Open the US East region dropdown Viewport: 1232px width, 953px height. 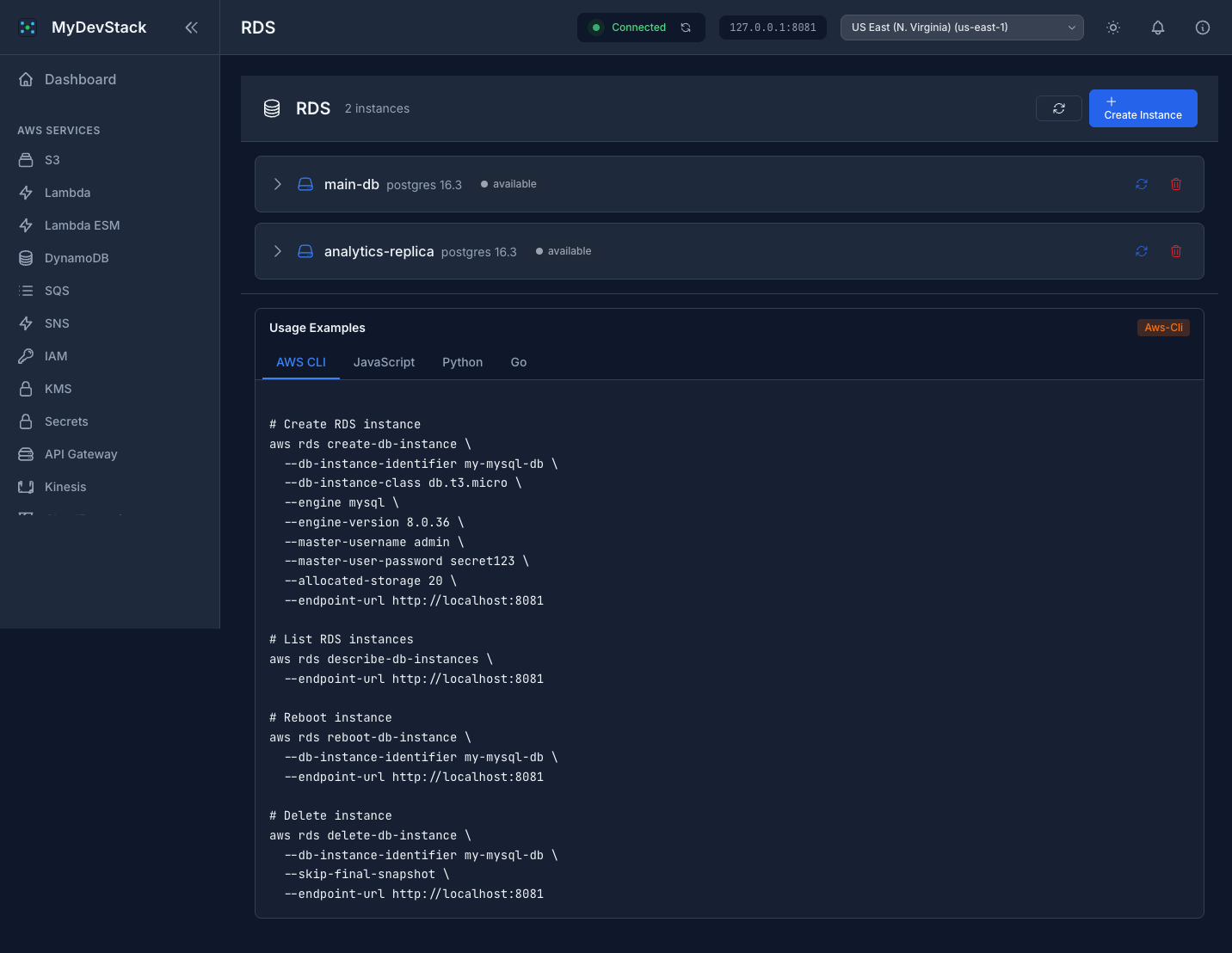click(x=962, y=28)
